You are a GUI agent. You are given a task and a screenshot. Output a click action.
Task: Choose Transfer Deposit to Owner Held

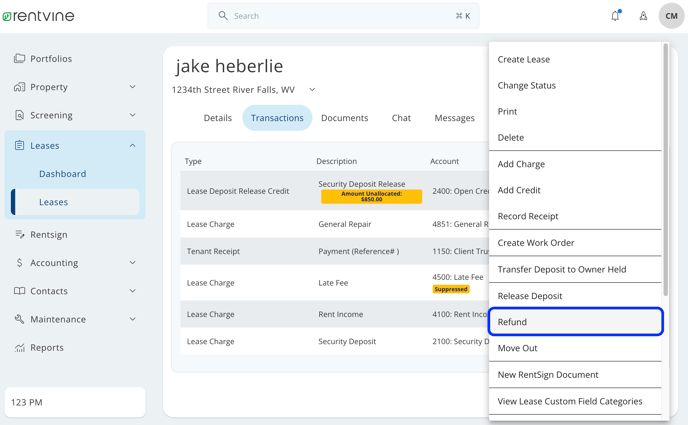click(575, 269)
